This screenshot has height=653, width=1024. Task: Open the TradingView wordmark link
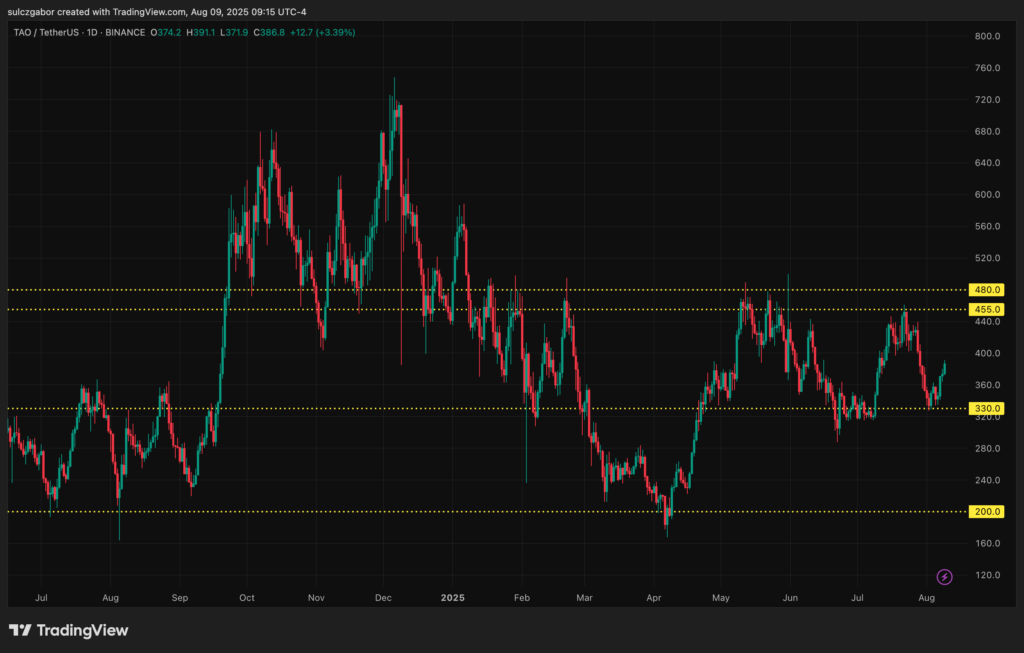pos(82,630)
